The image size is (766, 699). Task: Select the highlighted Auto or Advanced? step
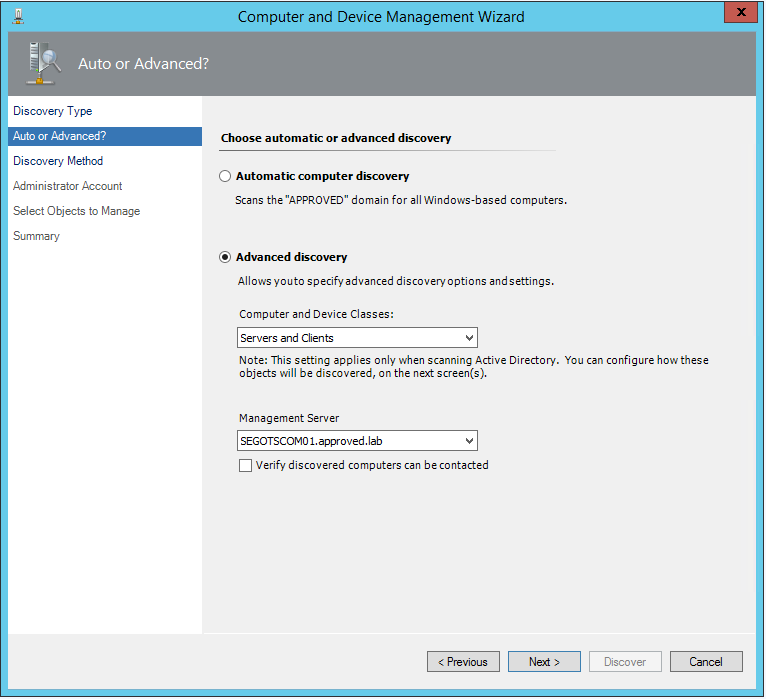[60, 136]
